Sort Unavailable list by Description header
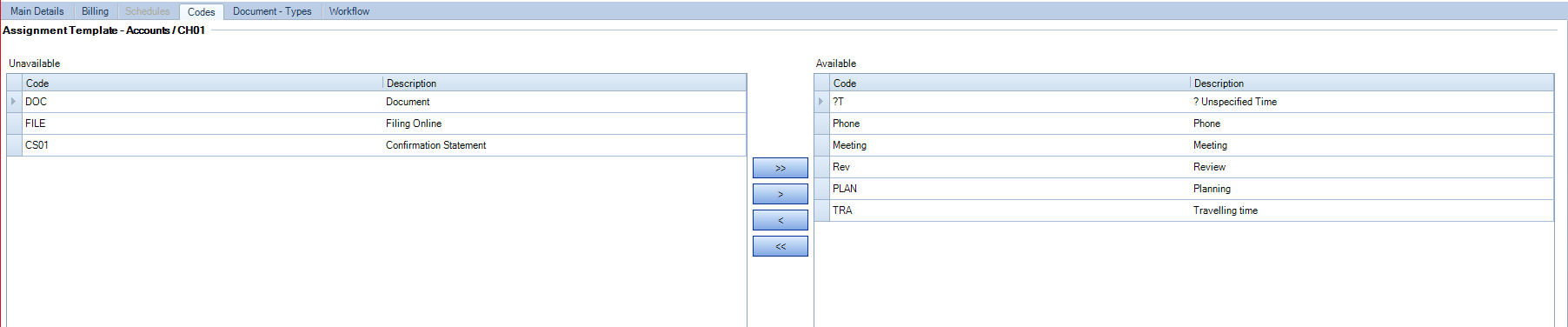 click(x=565, y=83)
